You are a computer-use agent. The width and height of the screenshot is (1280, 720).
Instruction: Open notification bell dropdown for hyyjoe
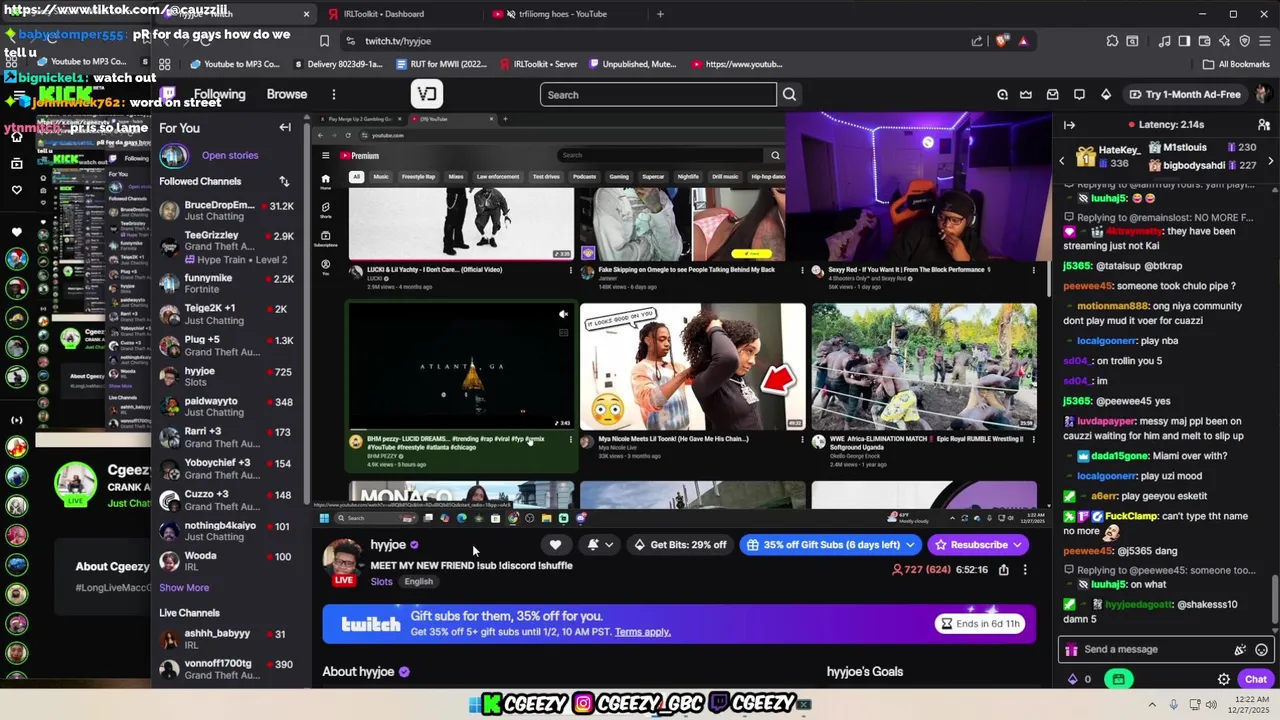click(x=600, y=545)
